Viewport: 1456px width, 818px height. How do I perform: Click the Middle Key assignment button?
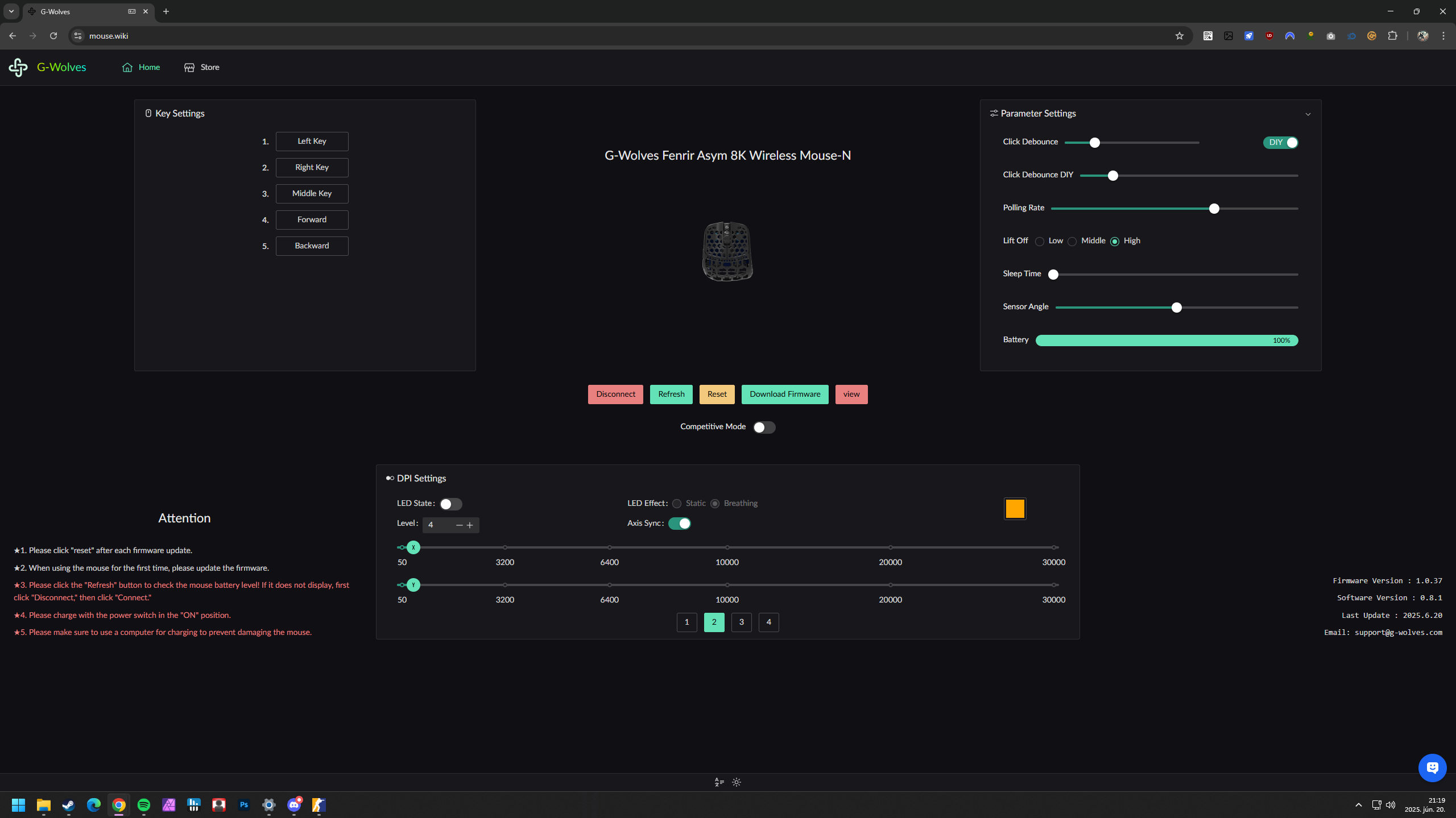pyautogui.click(x=312, y=194)
